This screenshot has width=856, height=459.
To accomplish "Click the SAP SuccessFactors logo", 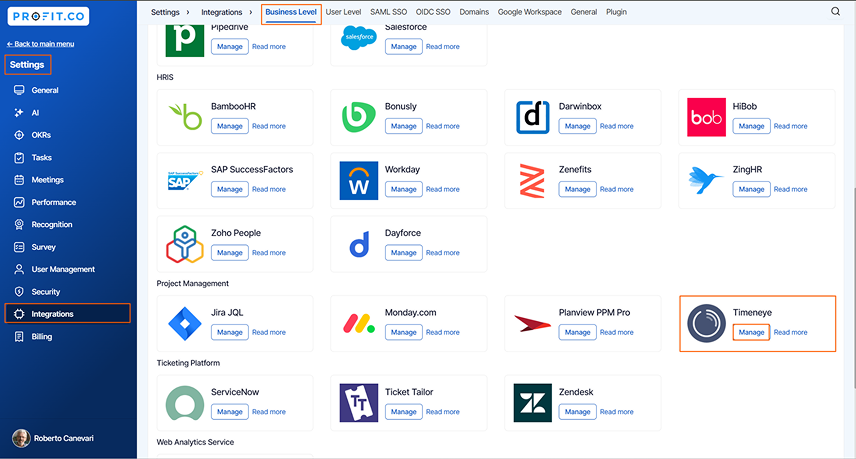I will (x=185, y=180).
